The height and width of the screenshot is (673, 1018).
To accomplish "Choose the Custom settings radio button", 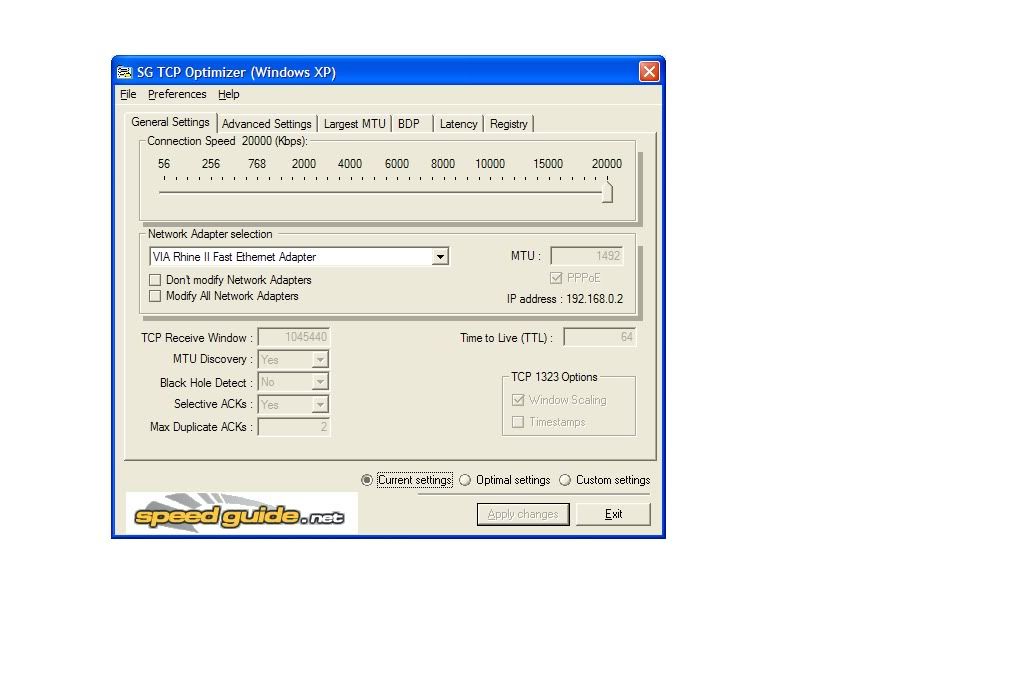I will click(565, 480).
